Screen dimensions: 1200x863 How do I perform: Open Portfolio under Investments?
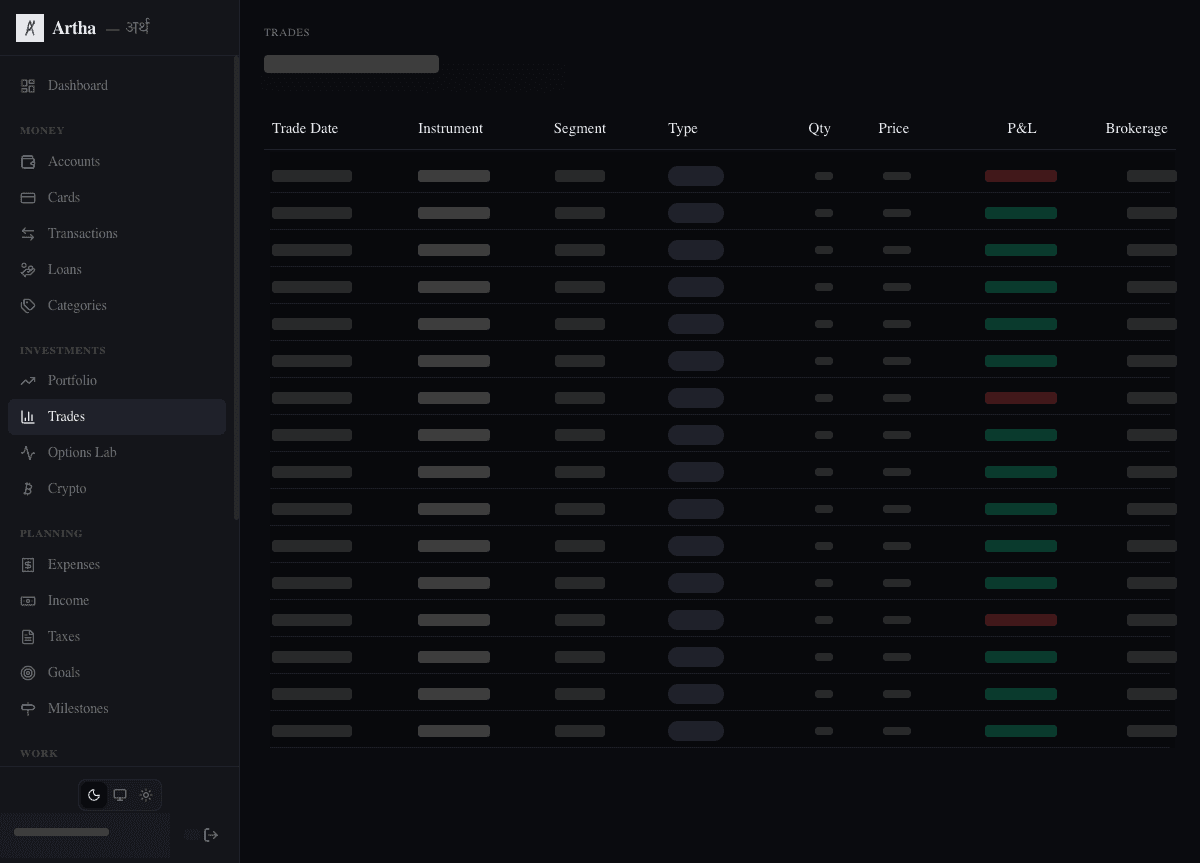(117, 381)
